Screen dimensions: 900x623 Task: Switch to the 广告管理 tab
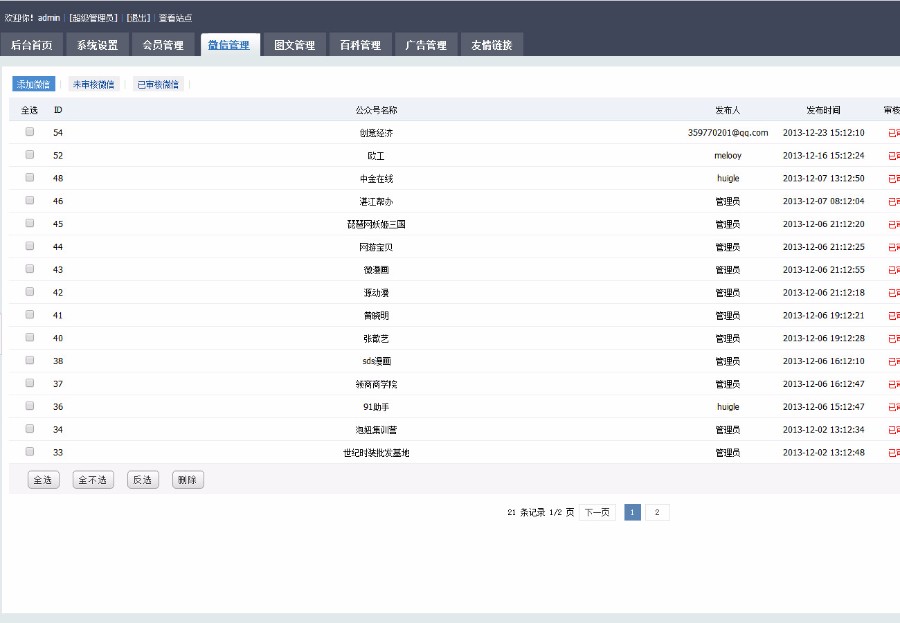[426, 44]
